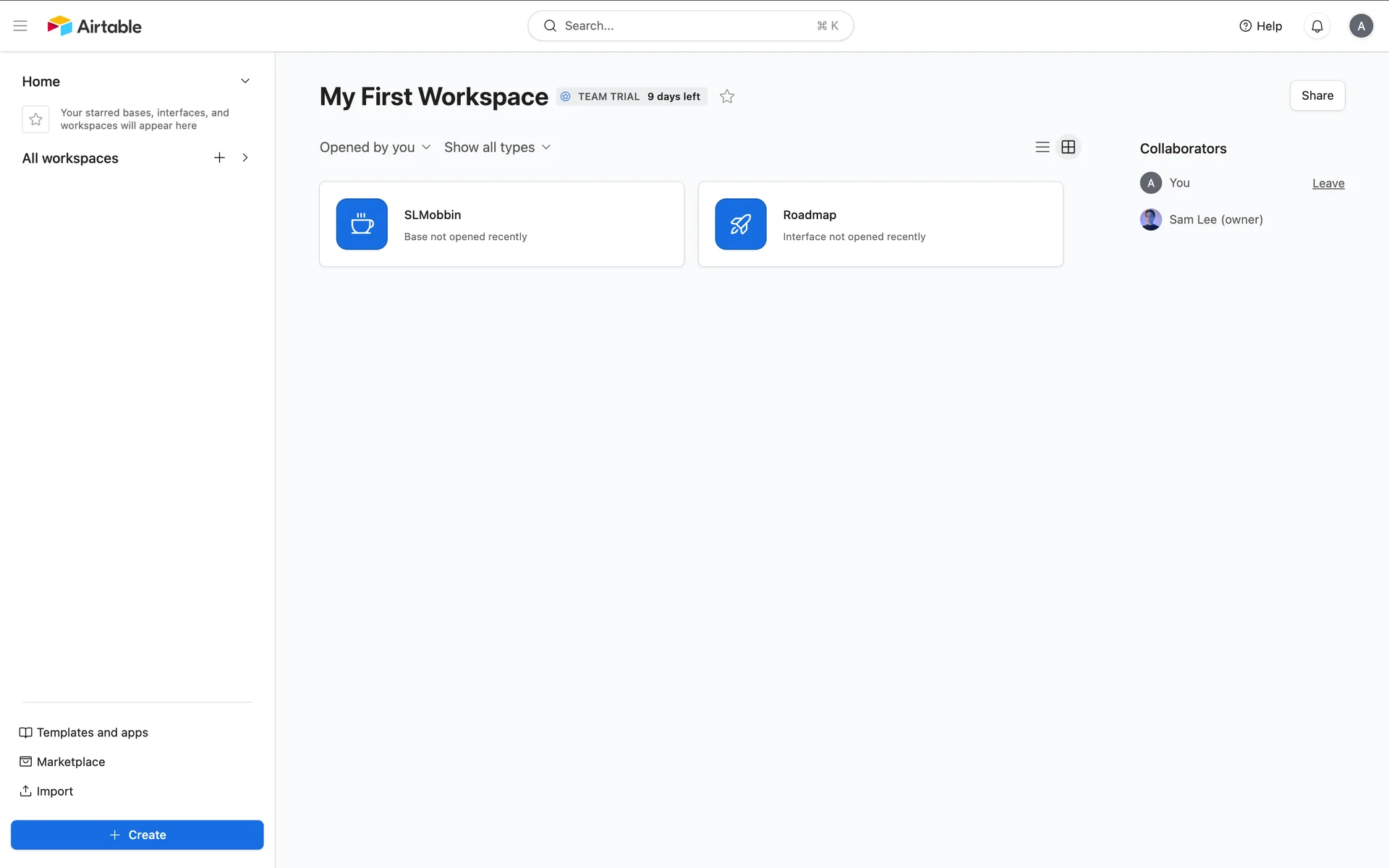The height and width of the screenshot is (868, 1389).
Task: Click the Airtable logo
Action: click(x=95, y=26)
